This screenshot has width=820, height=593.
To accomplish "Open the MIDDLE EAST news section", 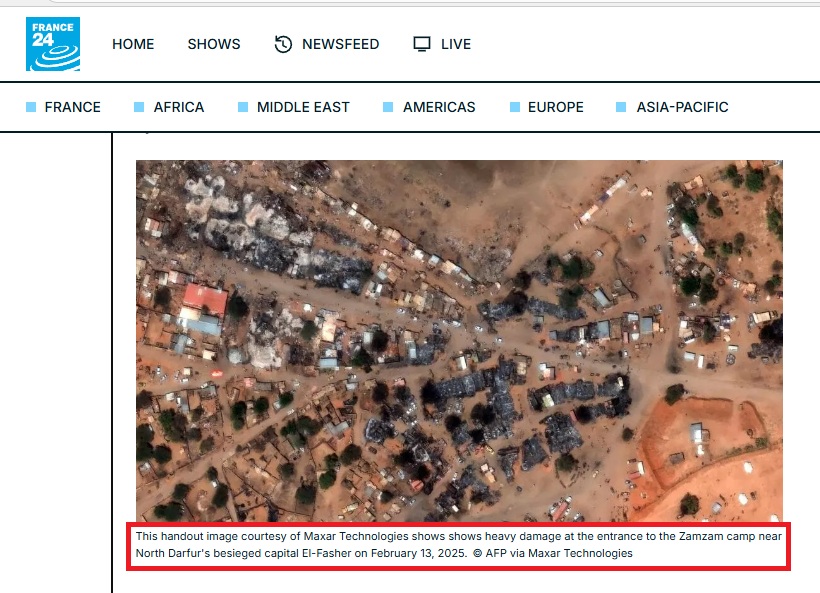I will 303,107.
